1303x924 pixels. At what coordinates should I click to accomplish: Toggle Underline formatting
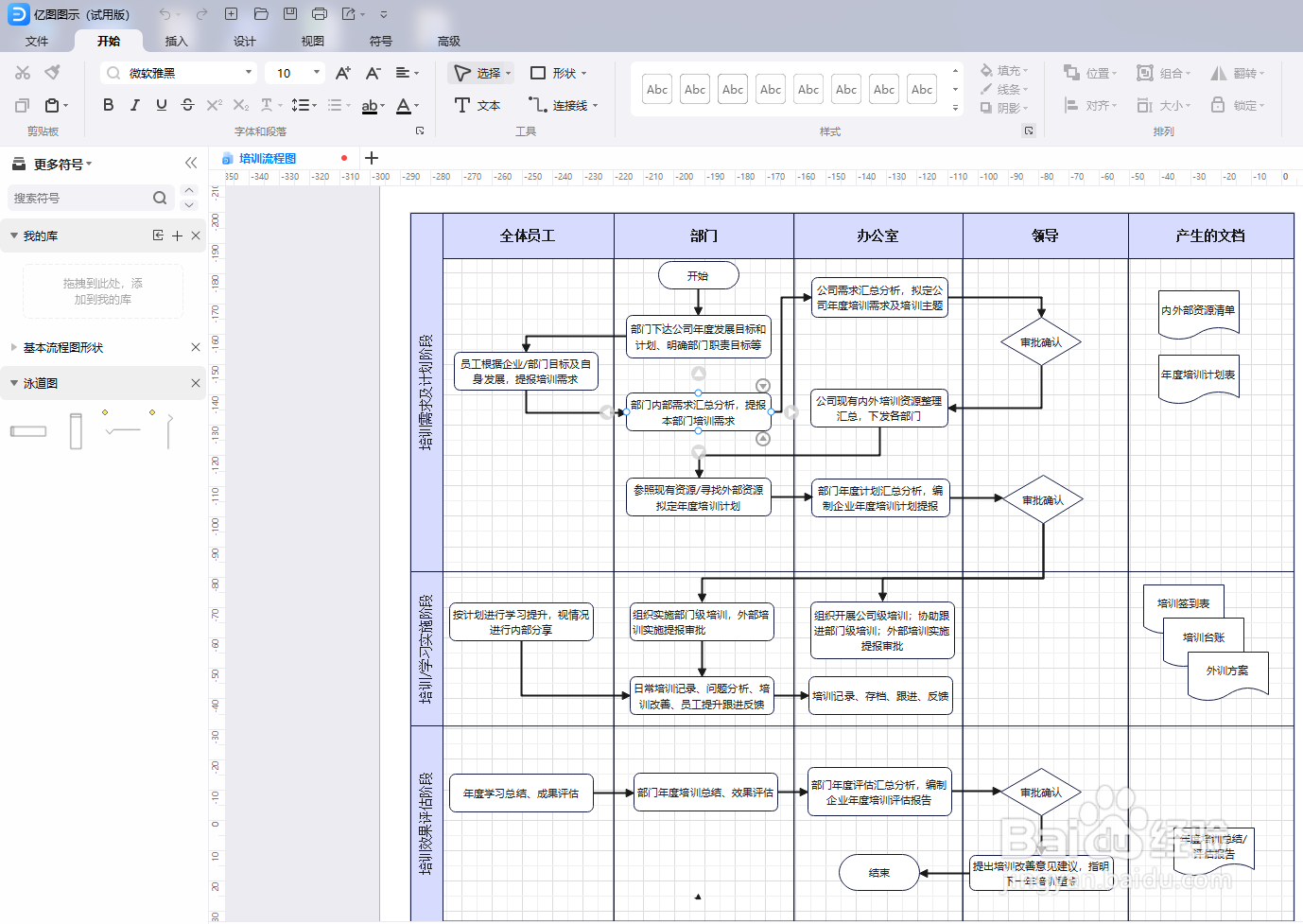coord(161,105)
